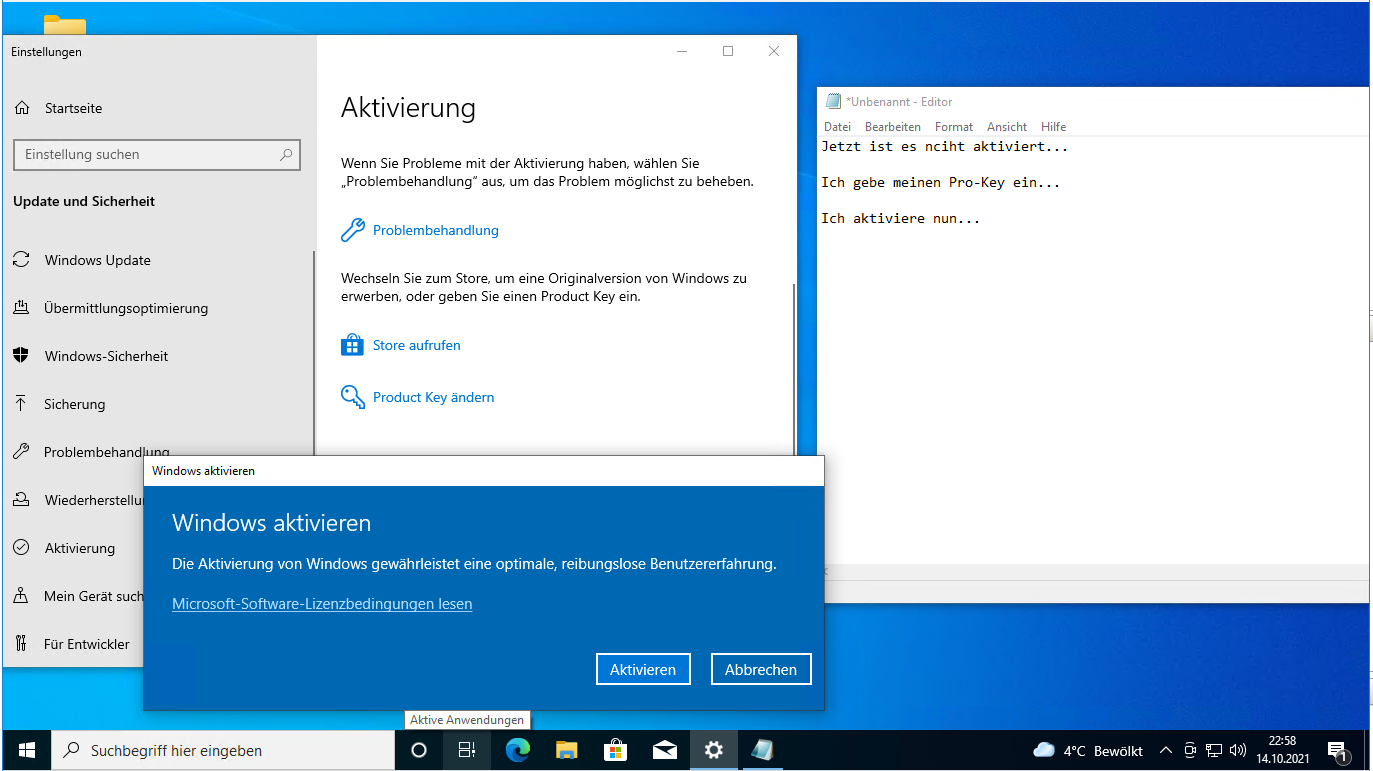Screen dimensions: 1373x771
Task: Open the Hilfe menu in Editor
Action: click(1053, 127)
